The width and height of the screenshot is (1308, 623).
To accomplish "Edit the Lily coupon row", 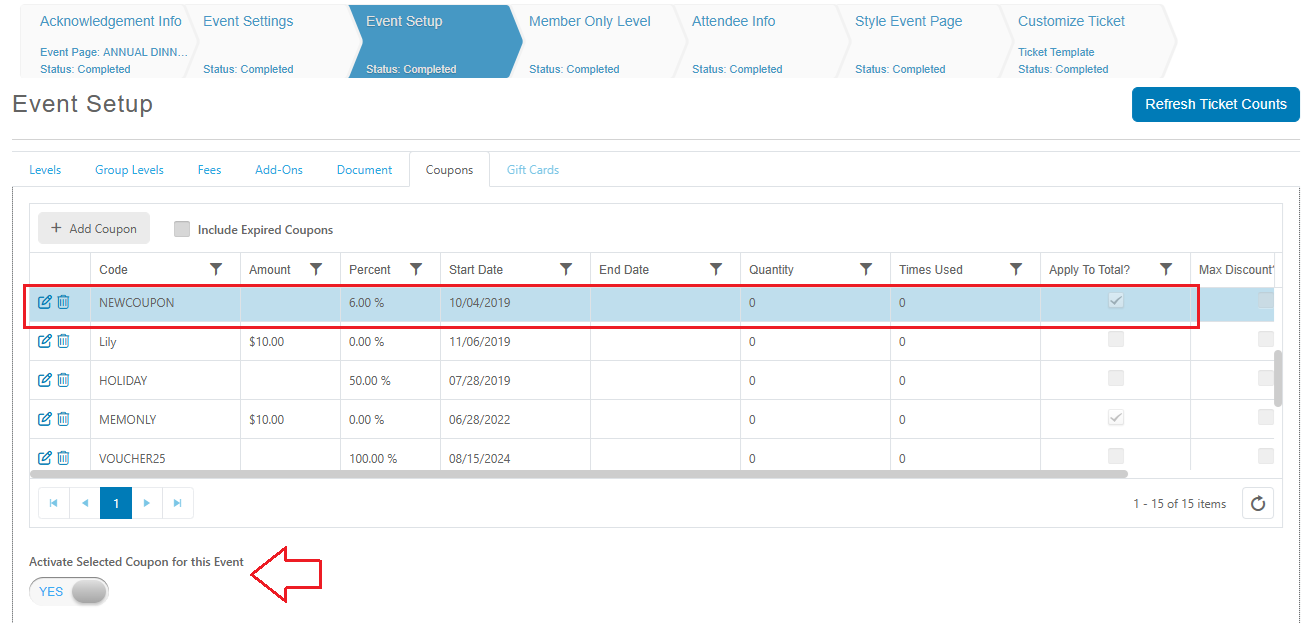I will pyautogui.click(x=44, y=341).
